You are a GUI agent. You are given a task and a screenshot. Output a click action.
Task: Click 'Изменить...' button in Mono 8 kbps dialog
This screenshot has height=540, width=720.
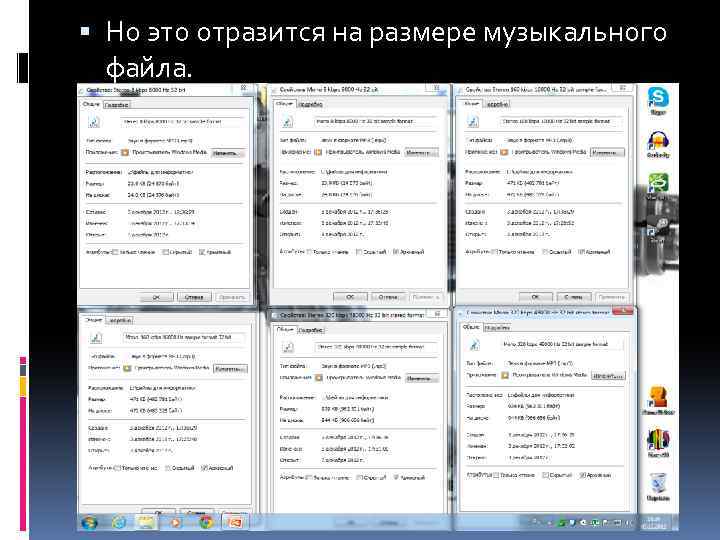pyautogui.click(x=421, y=152)
